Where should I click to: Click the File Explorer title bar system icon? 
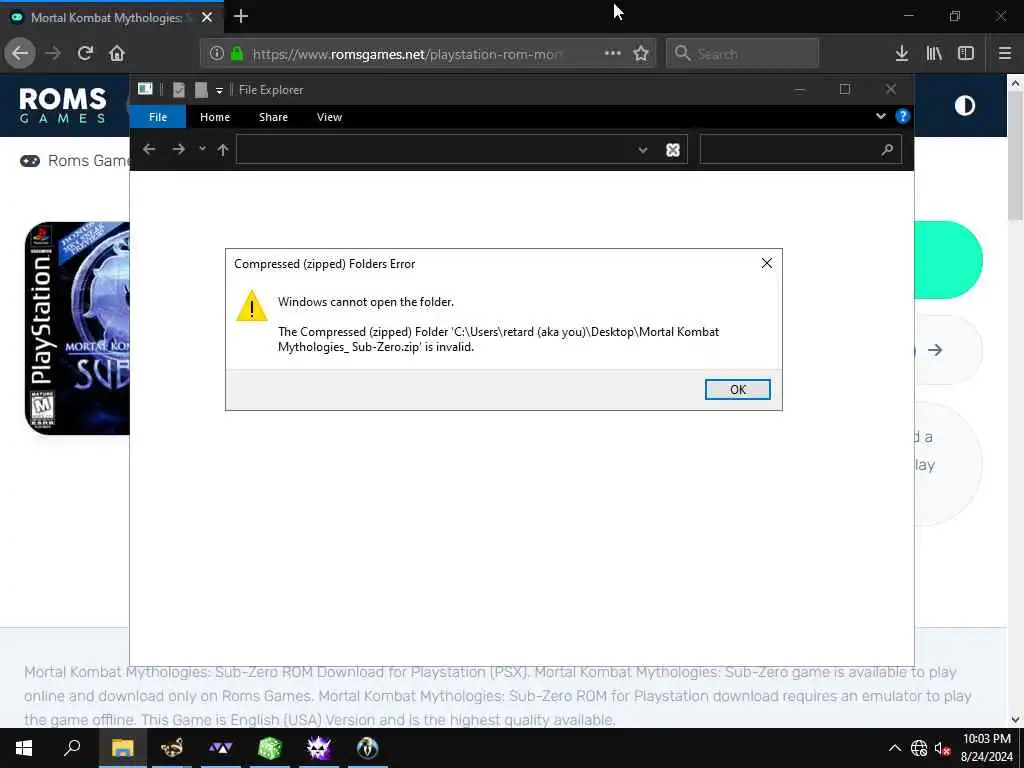[x=145, y=89]
